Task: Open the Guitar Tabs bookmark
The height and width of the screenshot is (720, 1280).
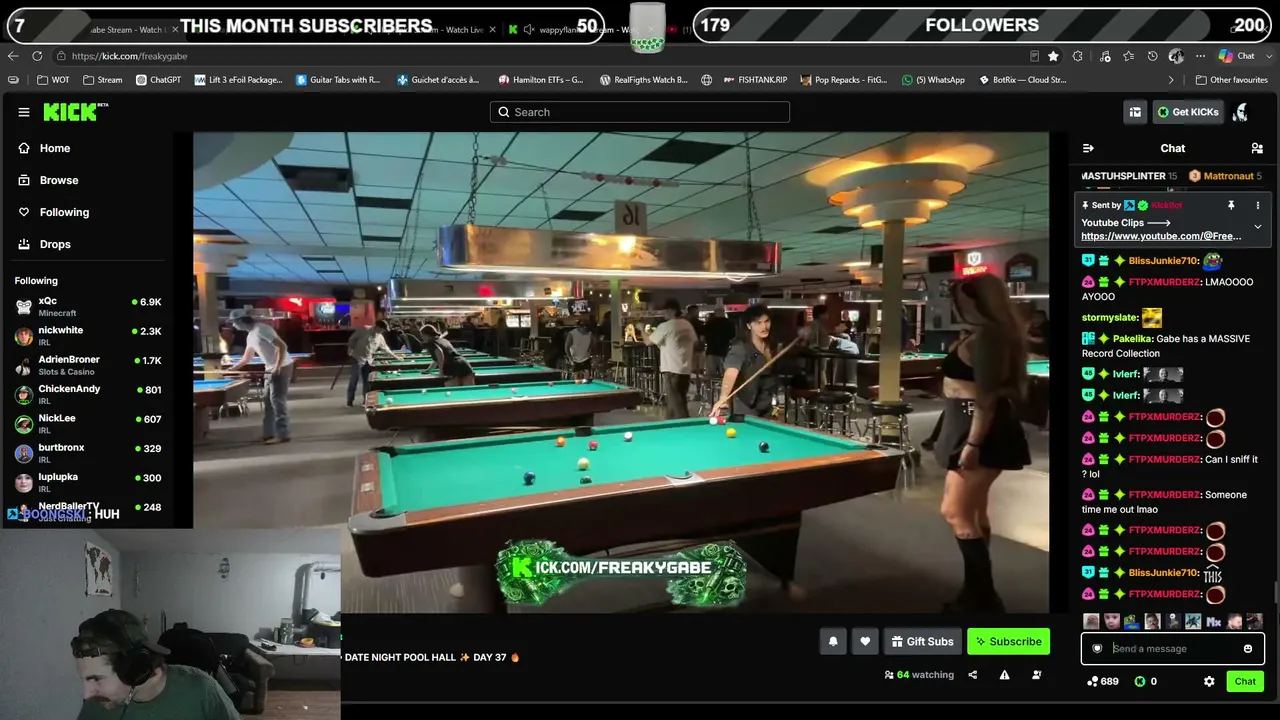Action: (338, 80)
